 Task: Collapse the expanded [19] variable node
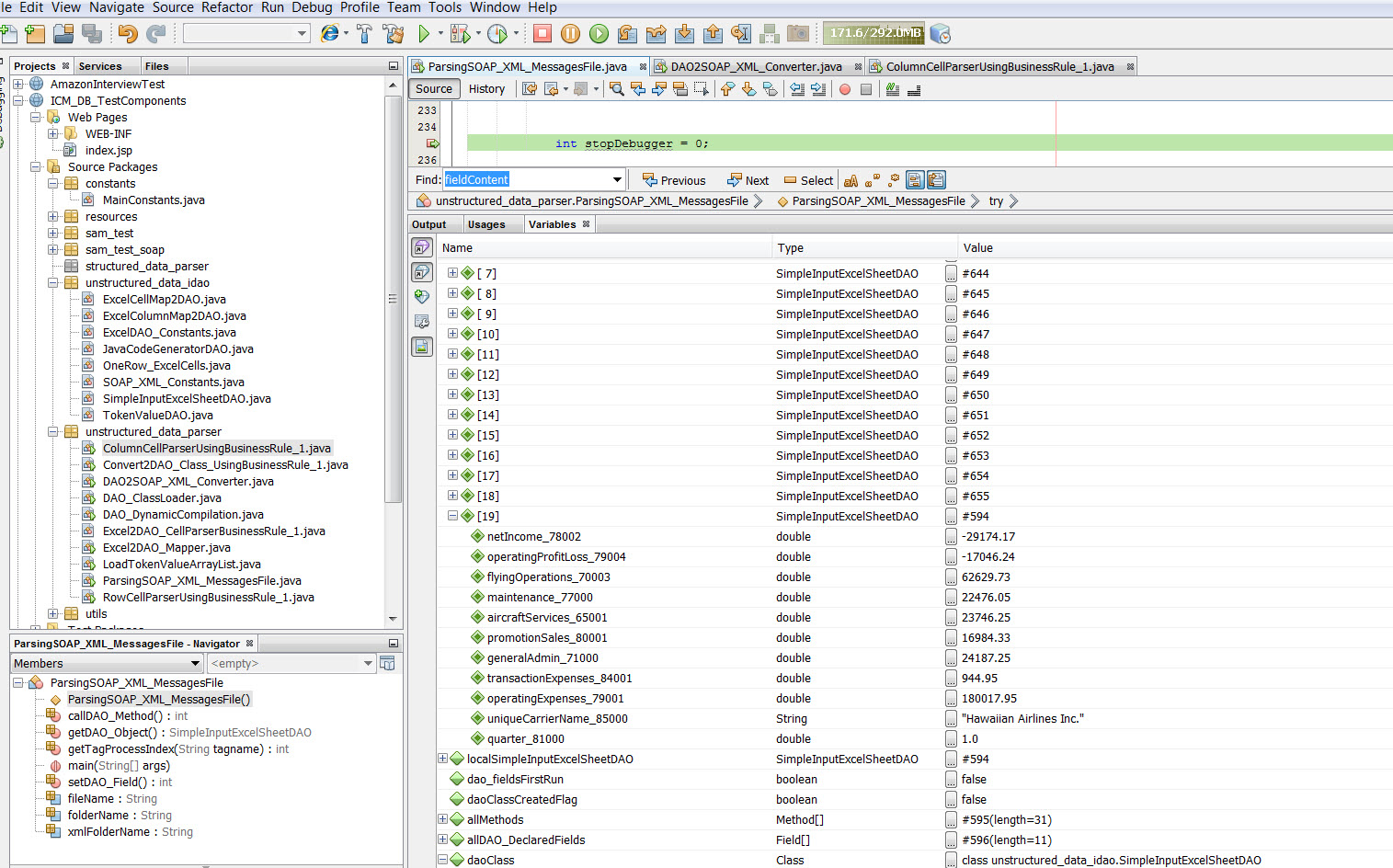[x=452, y=516]
